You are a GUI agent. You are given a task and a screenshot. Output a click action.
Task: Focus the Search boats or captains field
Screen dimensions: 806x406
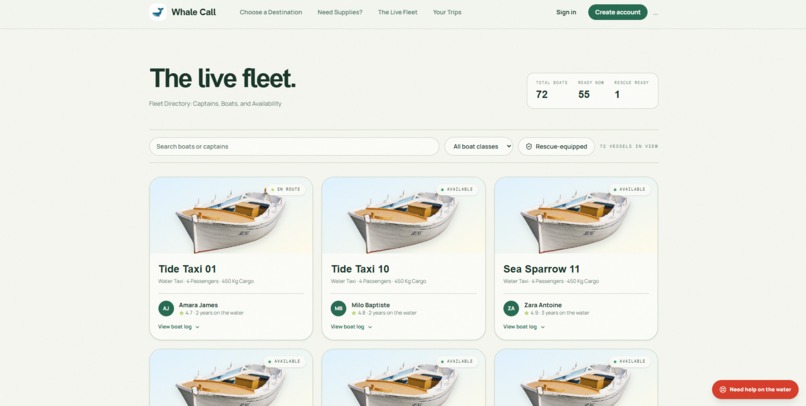[x=294, y=146]
